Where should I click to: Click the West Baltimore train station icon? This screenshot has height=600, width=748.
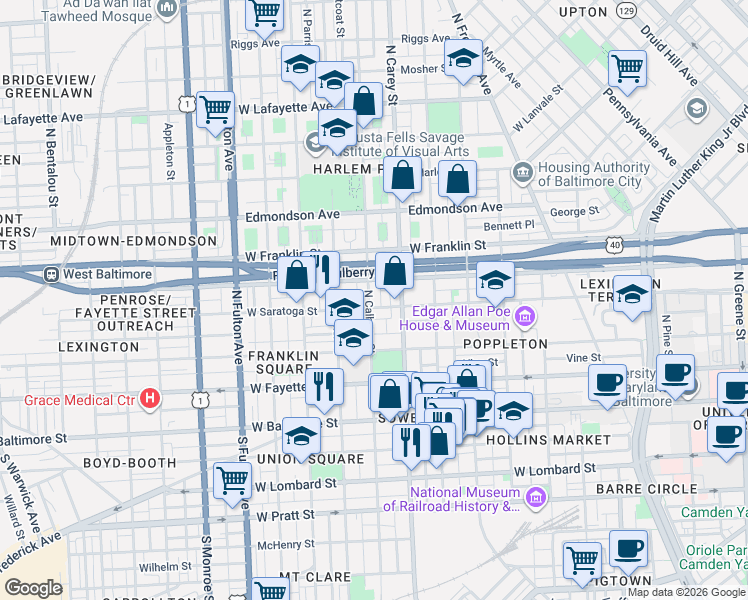[x=51, y=275]
